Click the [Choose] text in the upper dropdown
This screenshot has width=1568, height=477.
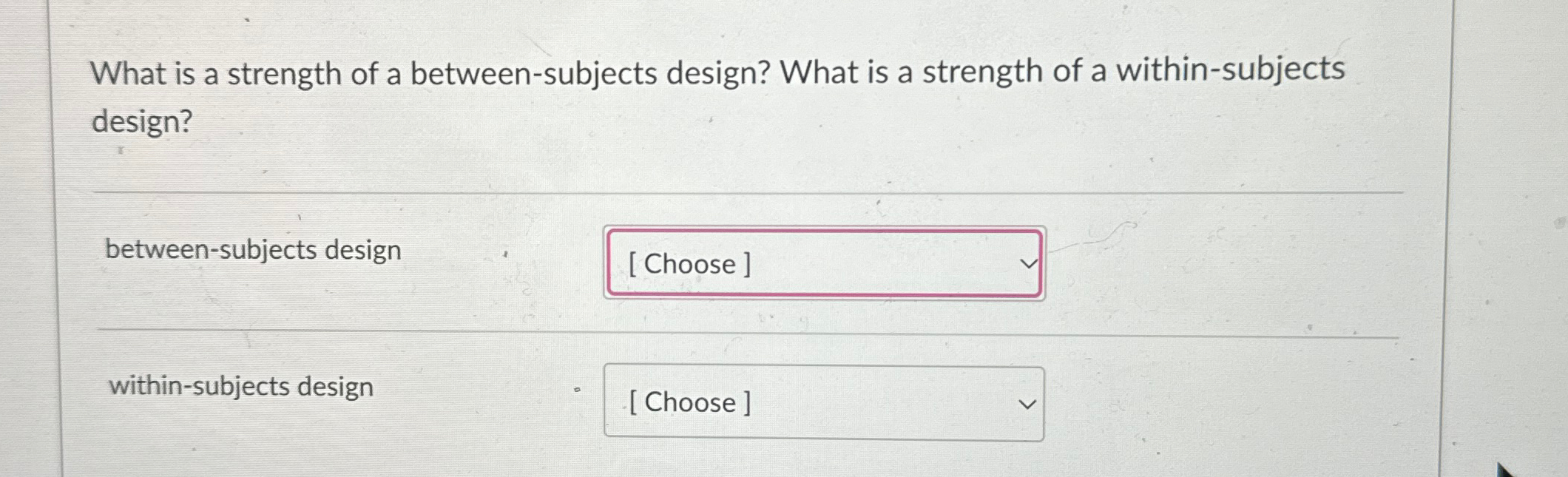(x=689, y=264)
